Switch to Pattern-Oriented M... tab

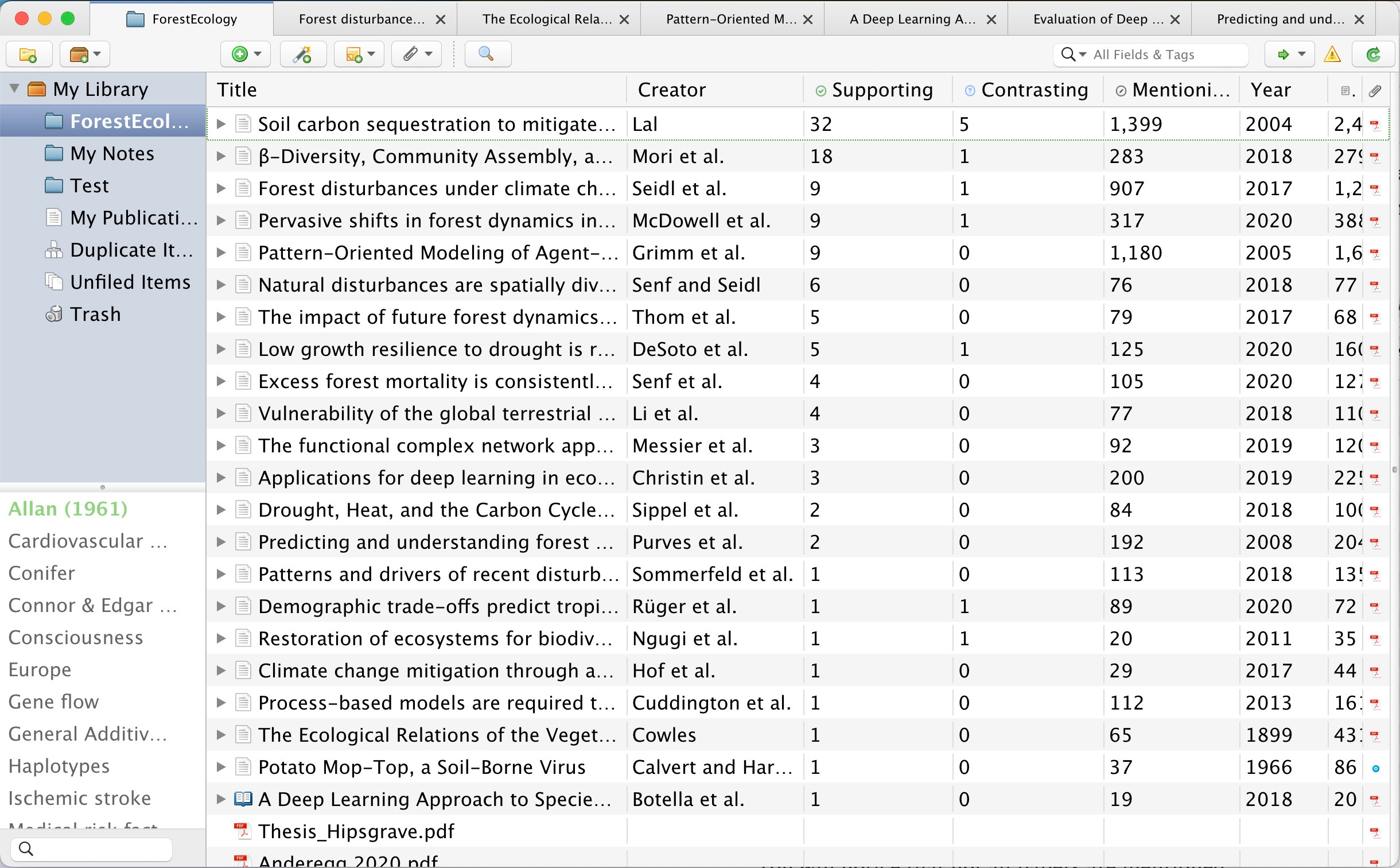(731, 20)
